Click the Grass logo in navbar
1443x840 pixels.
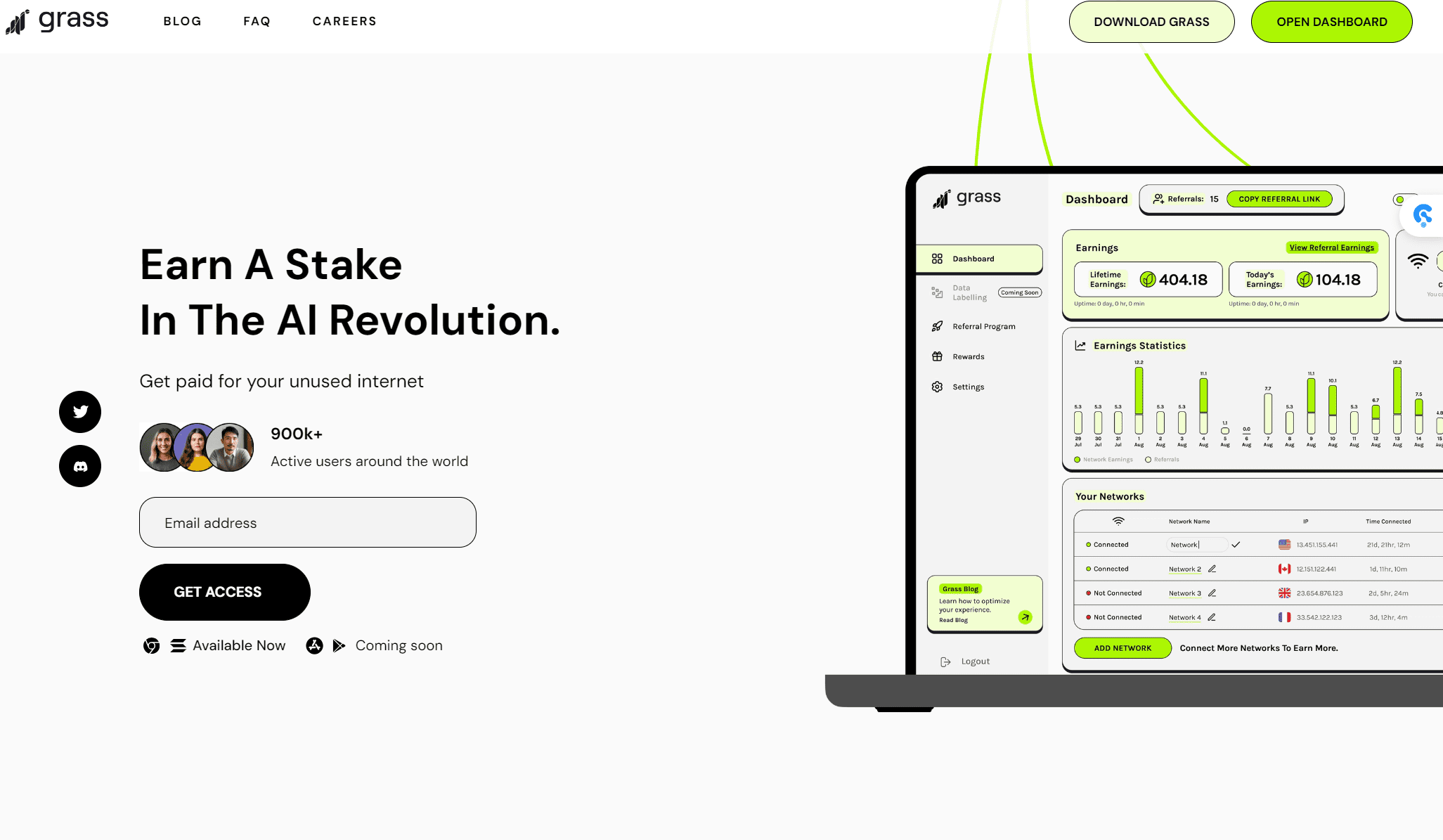coord(55,20)
